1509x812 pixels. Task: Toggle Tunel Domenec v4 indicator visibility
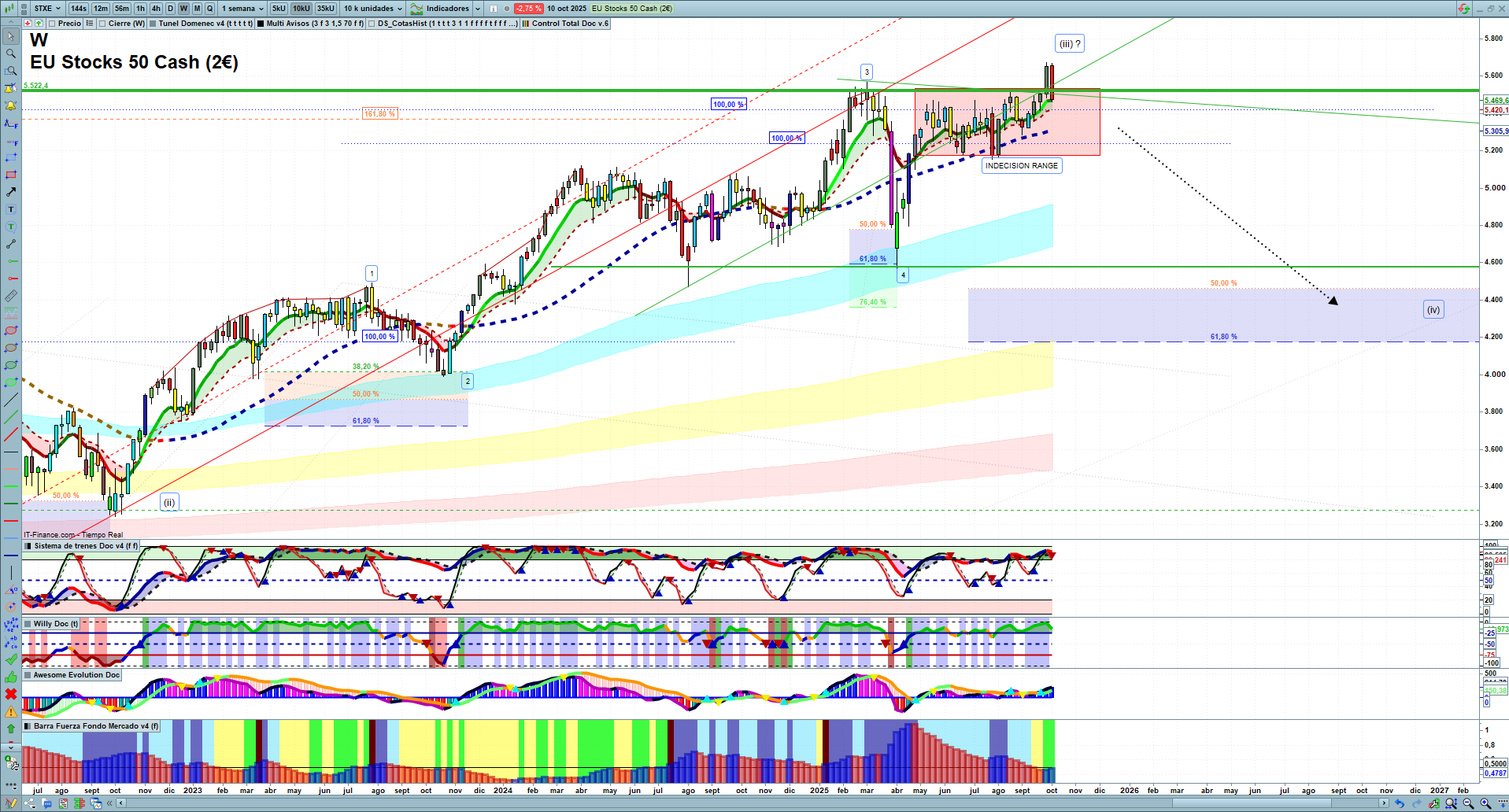pos(153,24)
